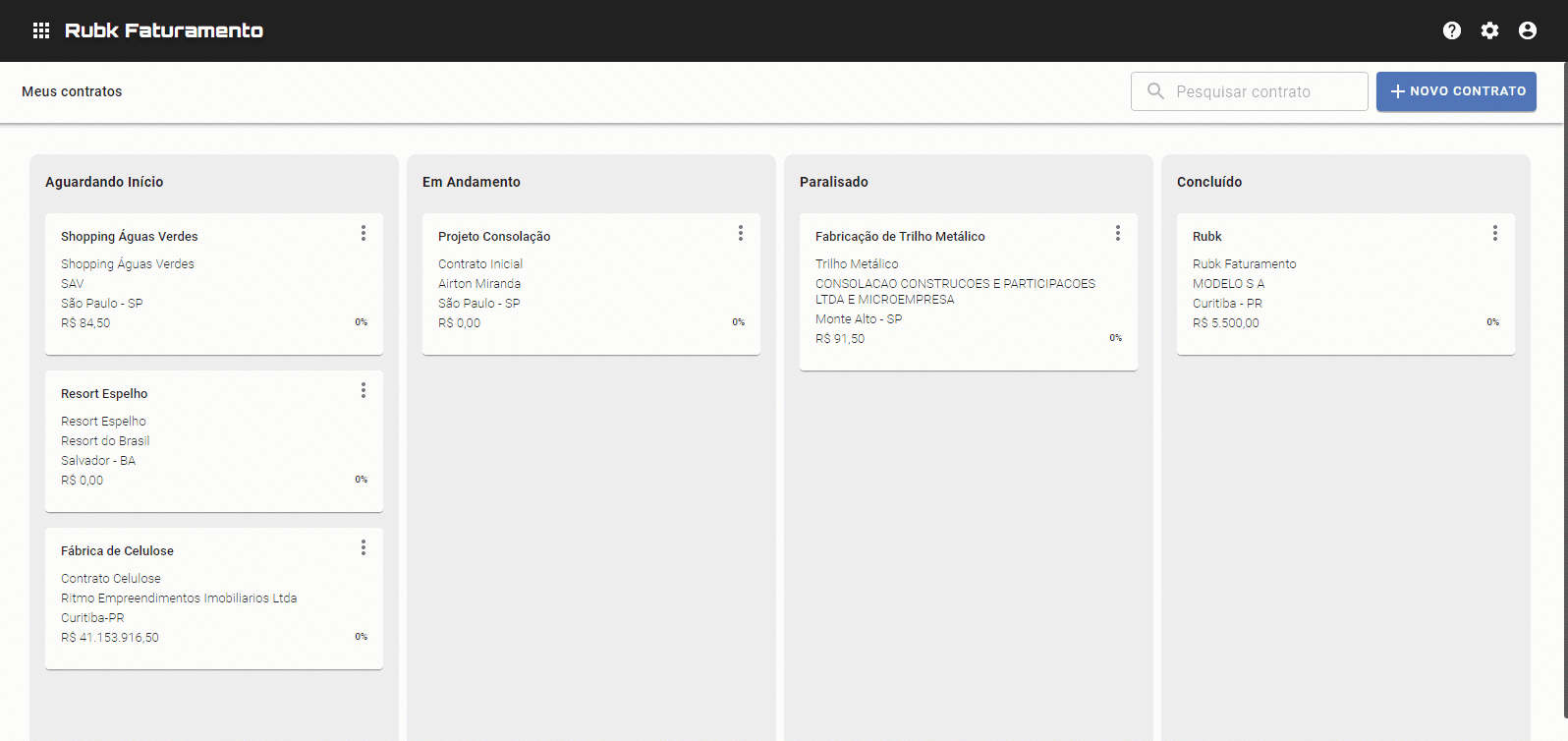Open options menu for Rubk contract card
The image size is (1568, 741).
[x=1495, y=233]
